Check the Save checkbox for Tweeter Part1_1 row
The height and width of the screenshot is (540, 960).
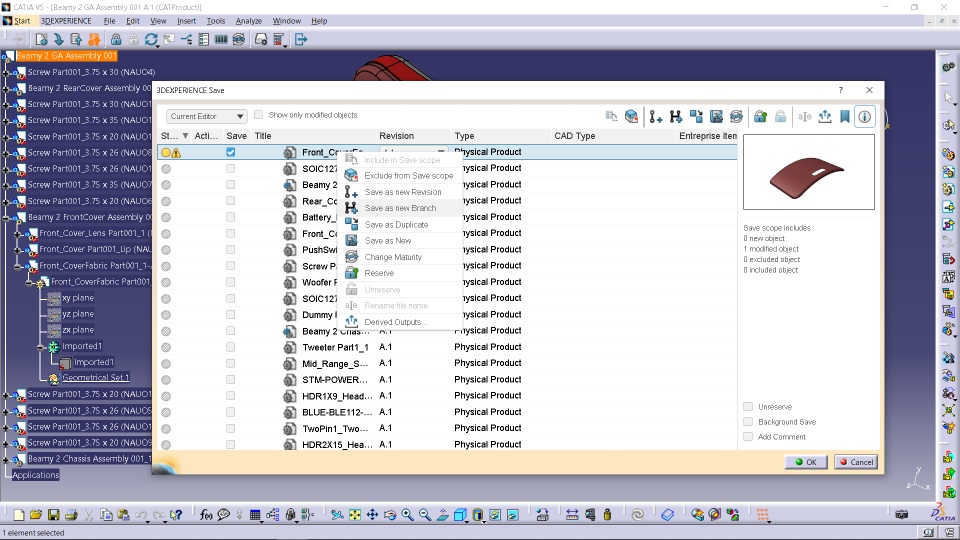point(230,347)
